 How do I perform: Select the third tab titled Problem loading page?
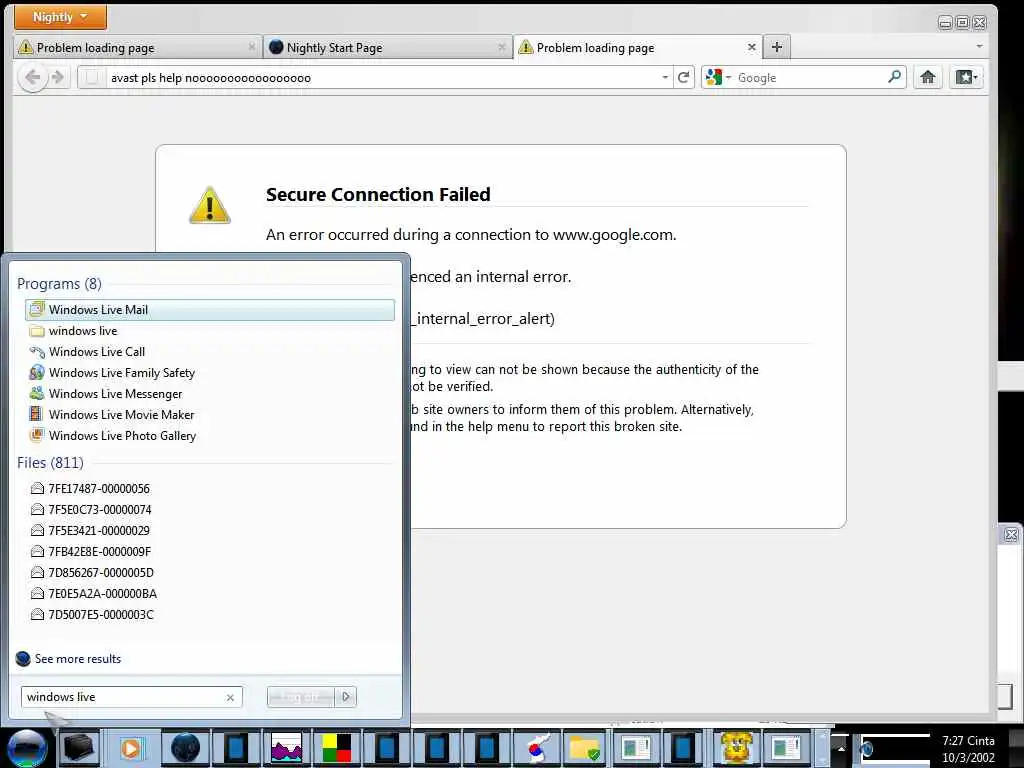click(638, 48)
